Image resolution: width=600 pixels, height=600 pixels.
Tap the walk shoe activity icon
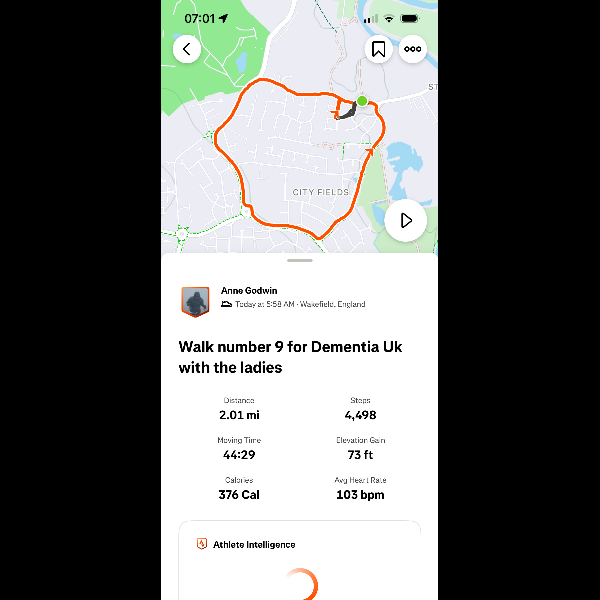click(227, 304)
